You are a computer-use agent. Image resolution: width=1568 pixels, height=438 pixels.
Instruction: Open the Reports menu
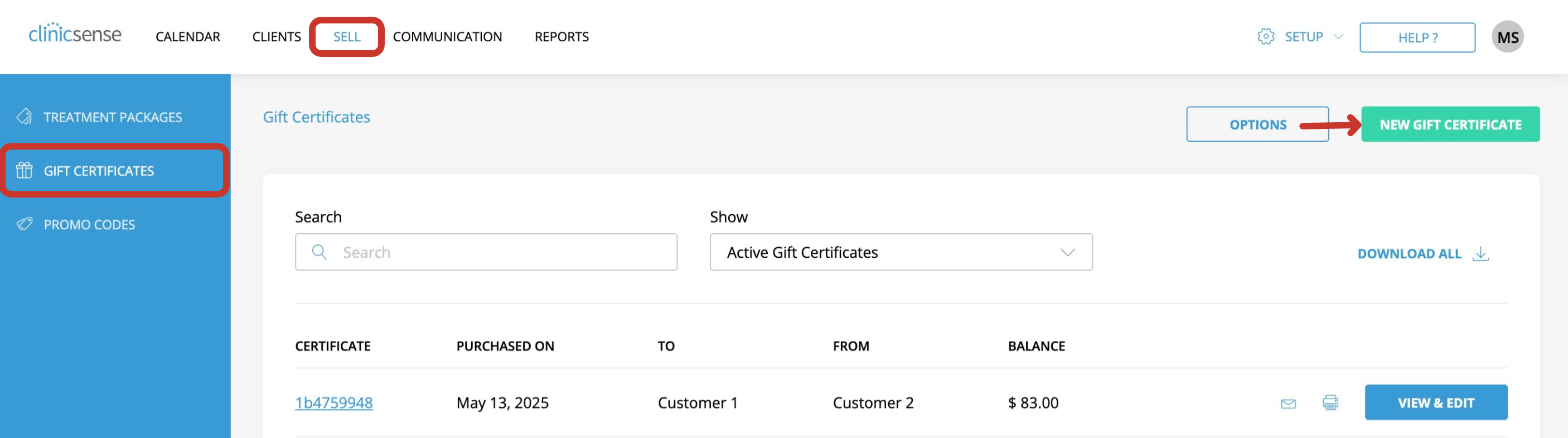coord(561,37)
